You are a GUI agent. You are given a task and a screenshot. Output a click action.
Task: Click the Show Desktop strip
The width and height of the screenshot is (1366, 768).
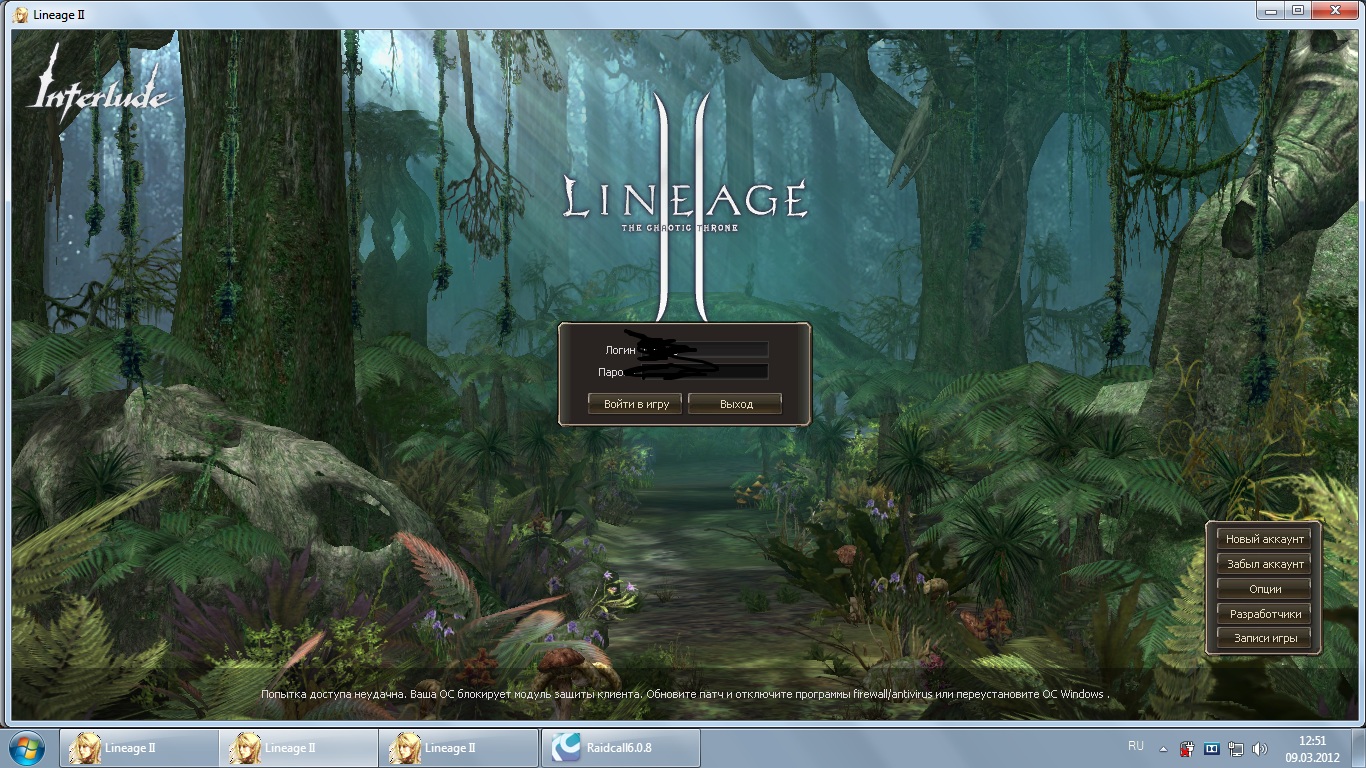pyautogui.click(x=1358, y=748)
